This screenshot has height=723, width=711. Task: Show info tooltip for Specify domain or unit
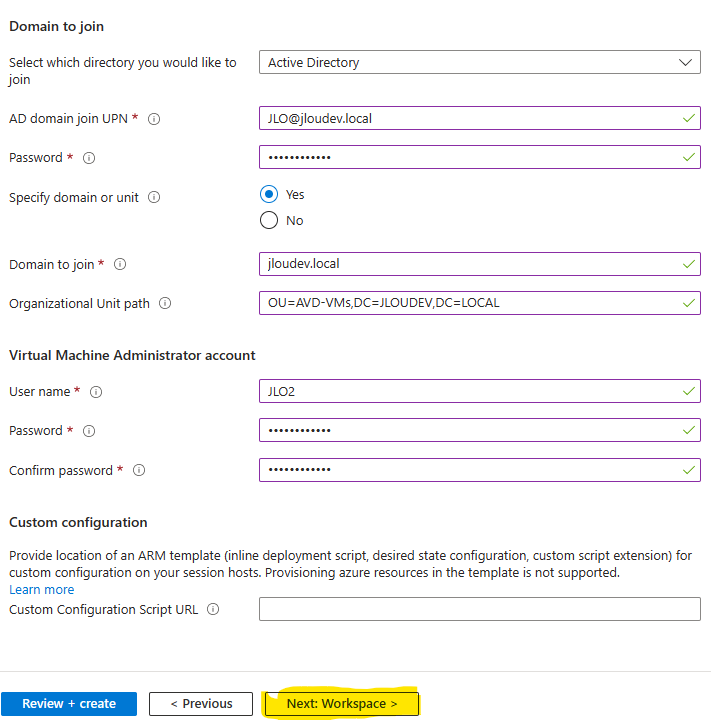(x=154, y=197)
